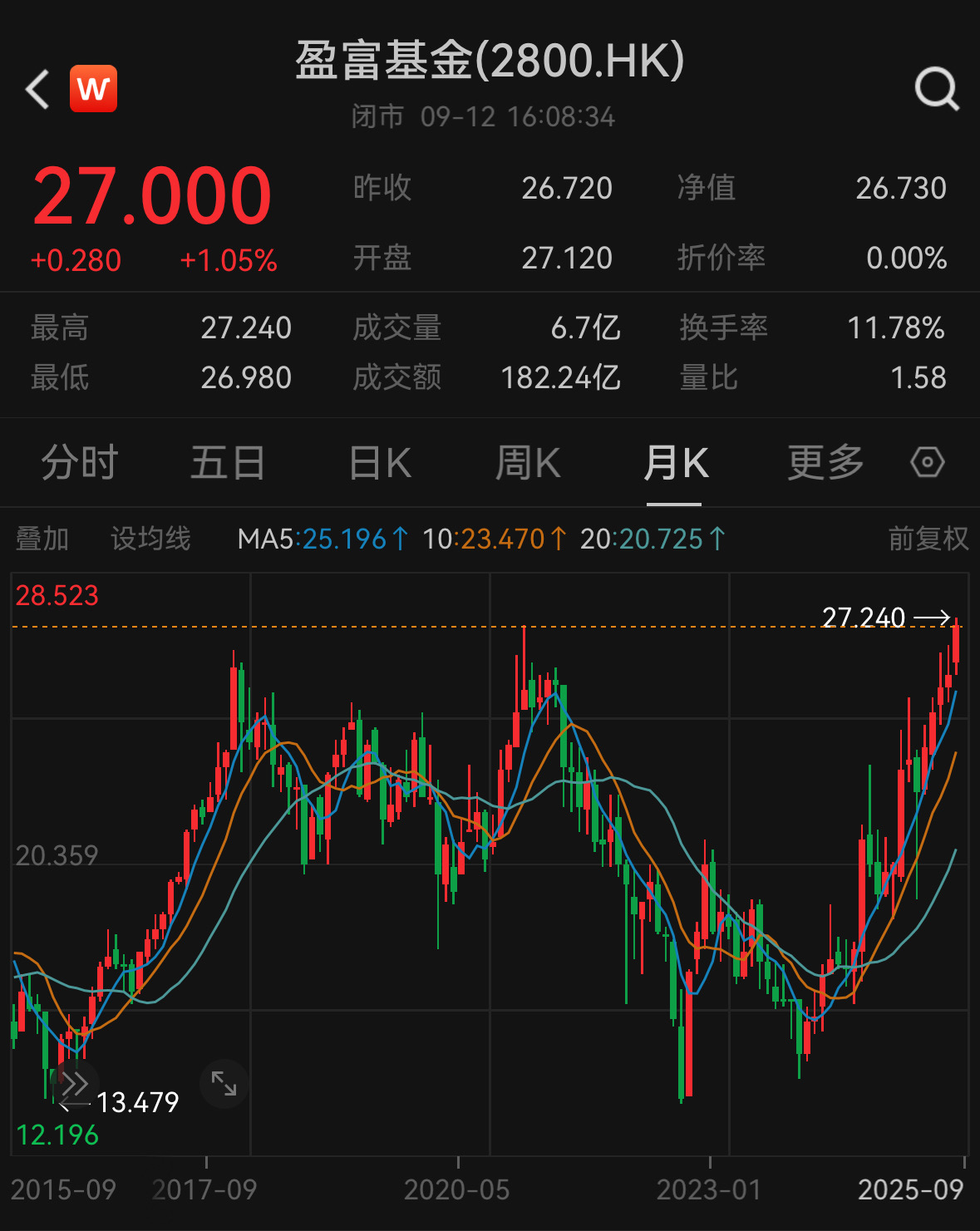The image size is (980, 1231).
Task: Switch to 日K tab
Action: 380,463
